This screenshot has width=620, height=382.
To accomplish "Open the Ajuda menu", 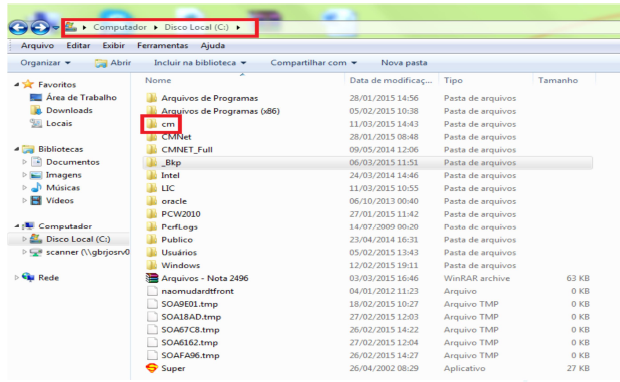I will 213,45.
